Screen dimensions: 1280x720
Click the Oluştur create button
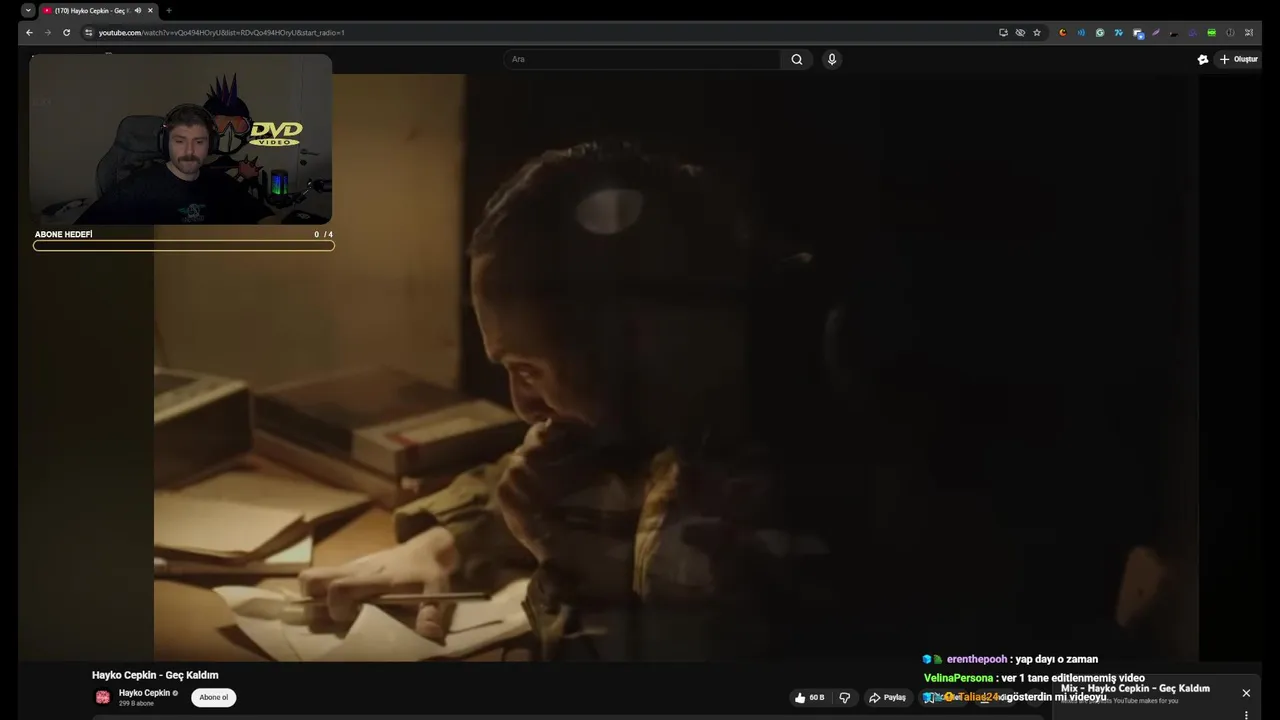pyautogui.click(x=1238, y=59)
